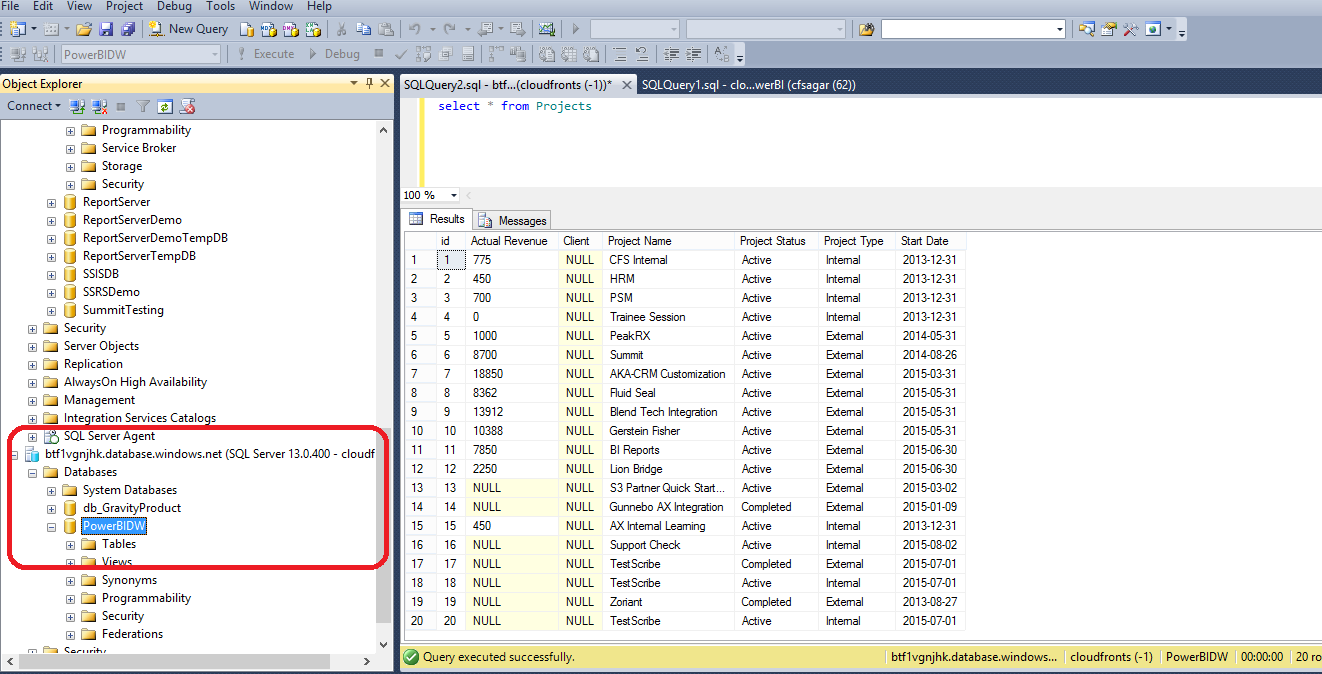Click the Parse checkmark icon

click(x=401, y=54)
